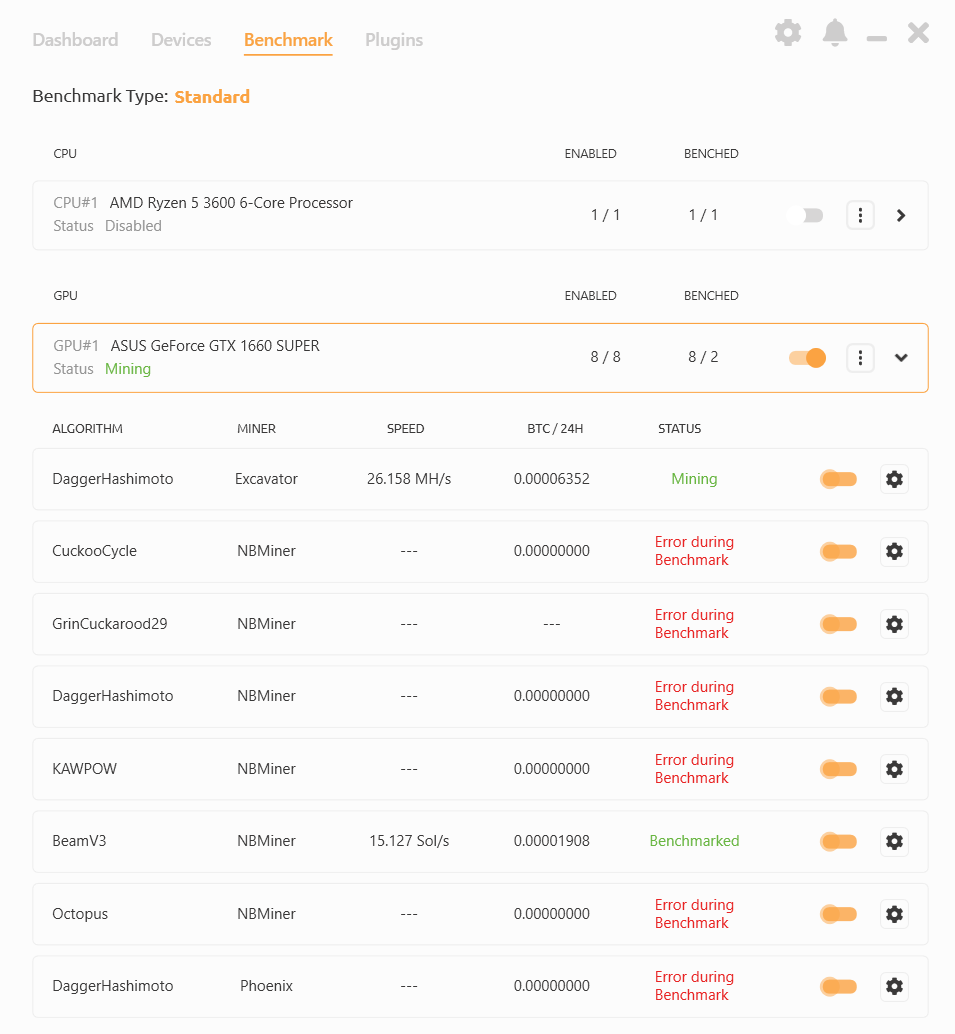
Task: Open the settings gear in the top bar
Action: 787,32
